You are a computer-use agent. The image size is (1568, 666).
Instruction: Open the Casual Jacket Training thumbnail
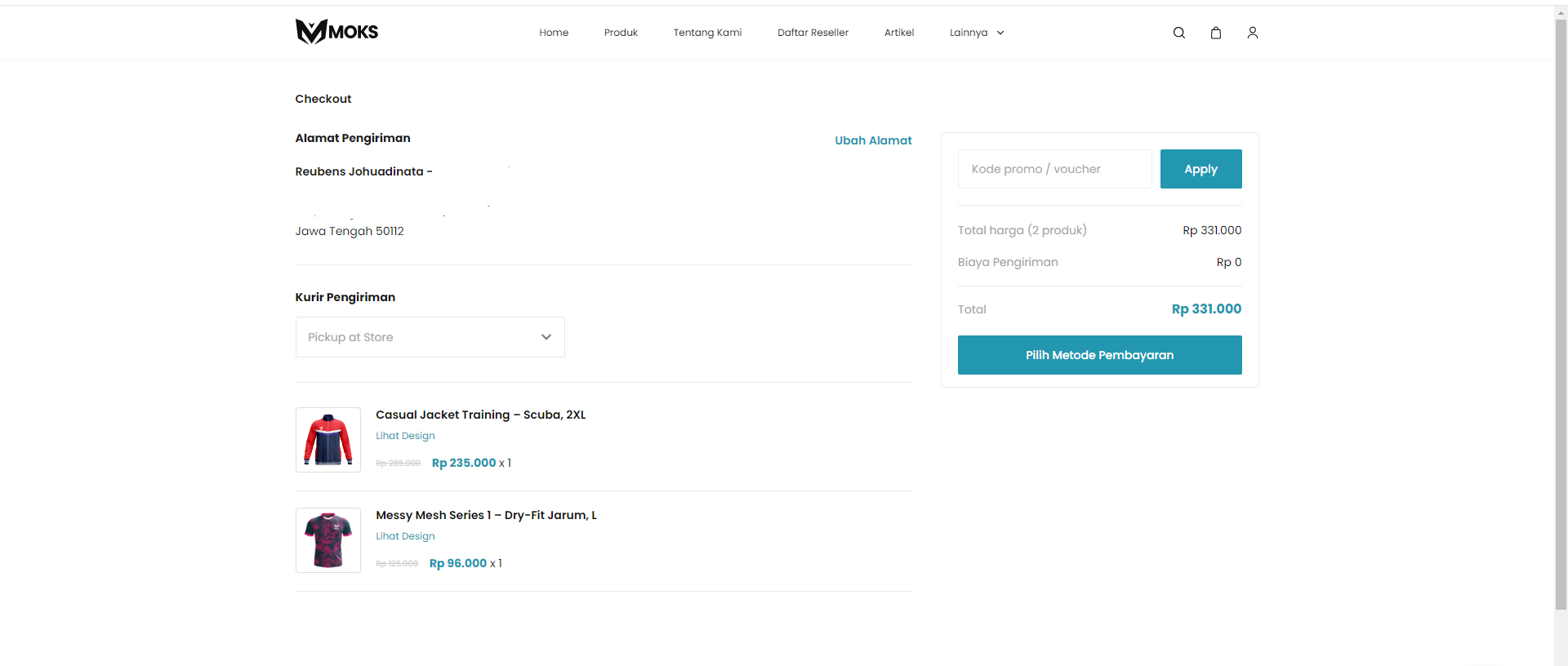tap(328, 440)
